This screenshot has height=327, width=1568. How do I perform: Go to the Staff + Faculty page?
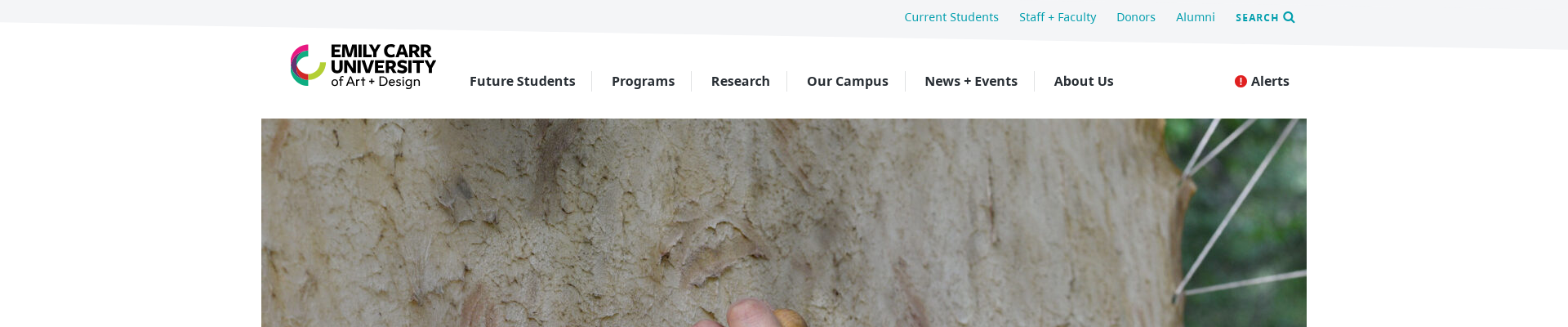pyautogui.click(x=1058, y=17)
